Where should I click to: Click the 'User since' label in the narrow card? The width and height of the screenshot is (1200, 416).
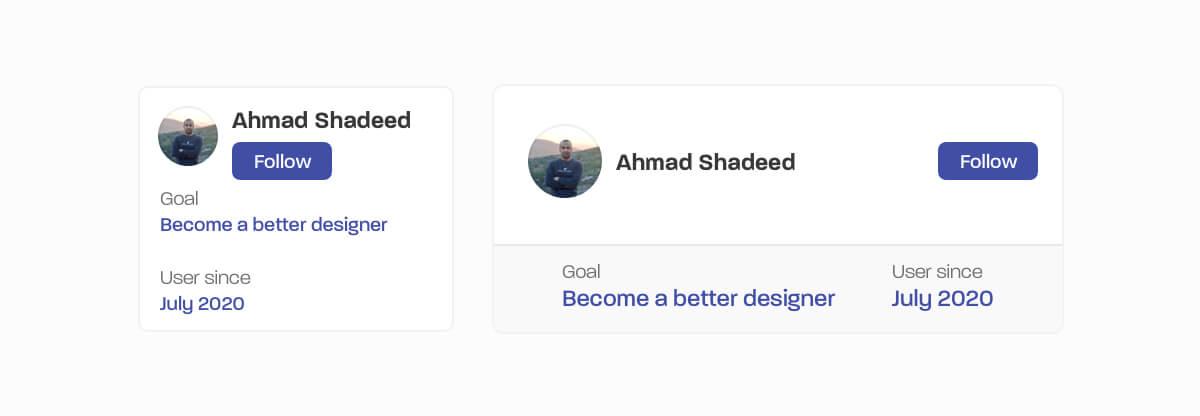point(205,278)
